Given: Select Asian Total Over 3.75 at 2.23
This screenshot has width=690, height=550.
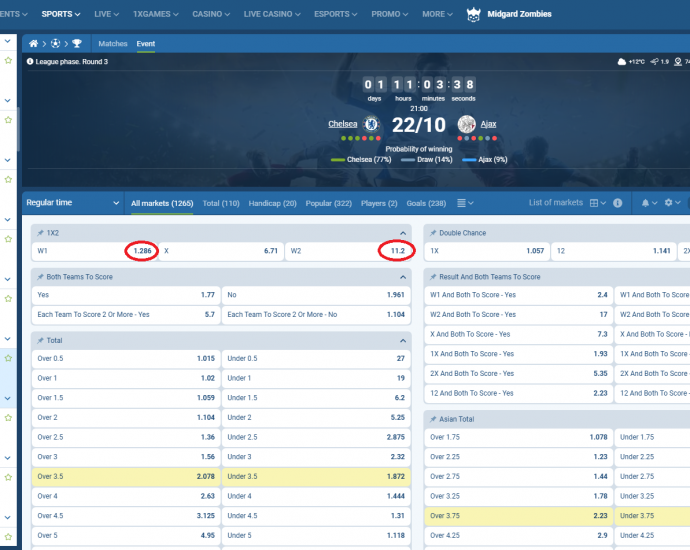Looking at the screenshot, I should (518, 516).
